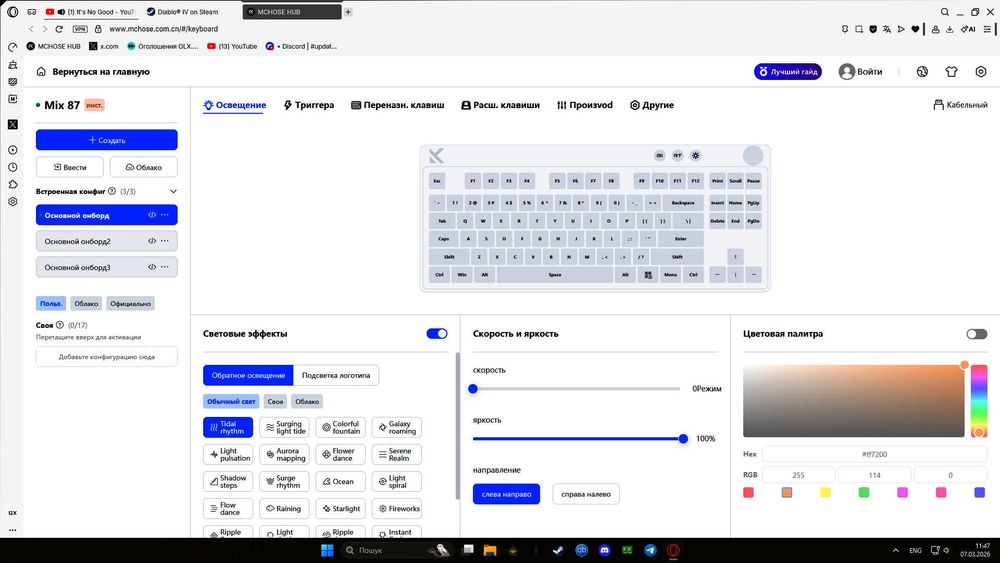Click the Польз. filter button
This screenshot has height=563, width=1000.
pos(51,303)
